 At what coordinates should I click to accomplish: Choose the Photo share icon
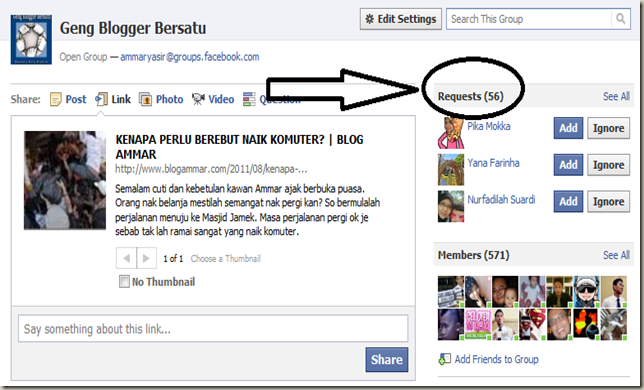pyautogui.click(x=145, y=99)
